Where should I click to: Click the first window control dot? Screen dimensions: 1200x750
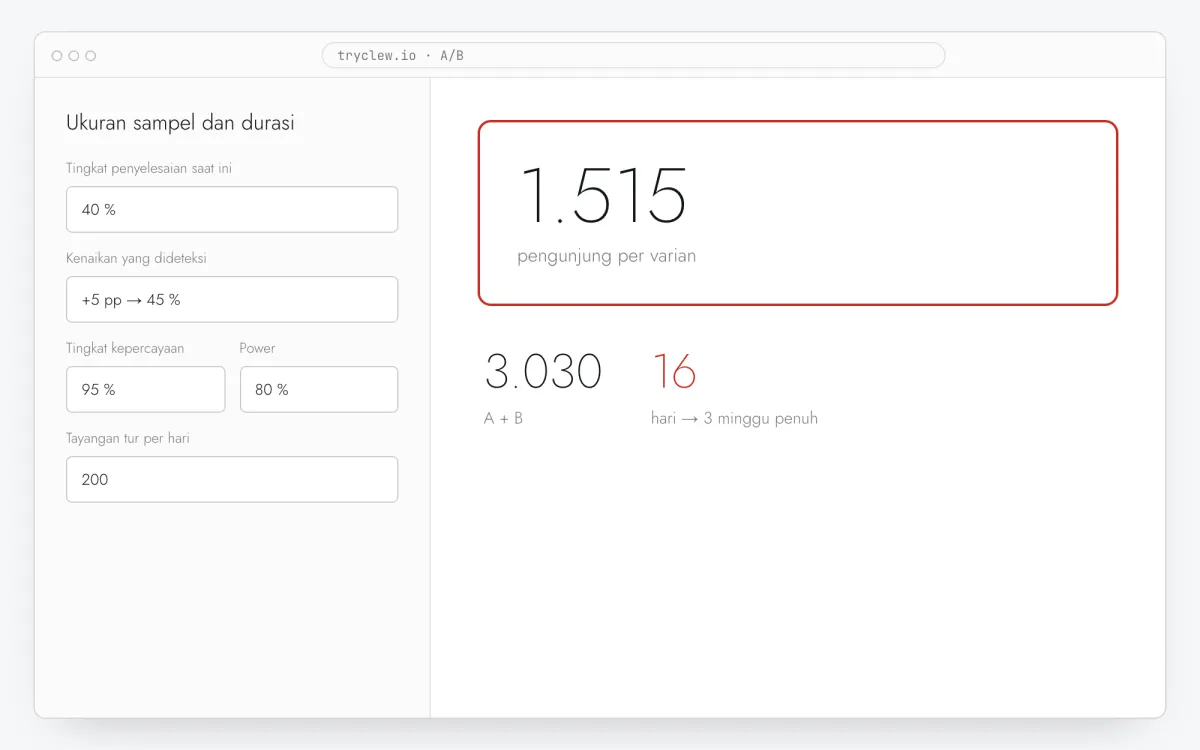coord(57,56)
